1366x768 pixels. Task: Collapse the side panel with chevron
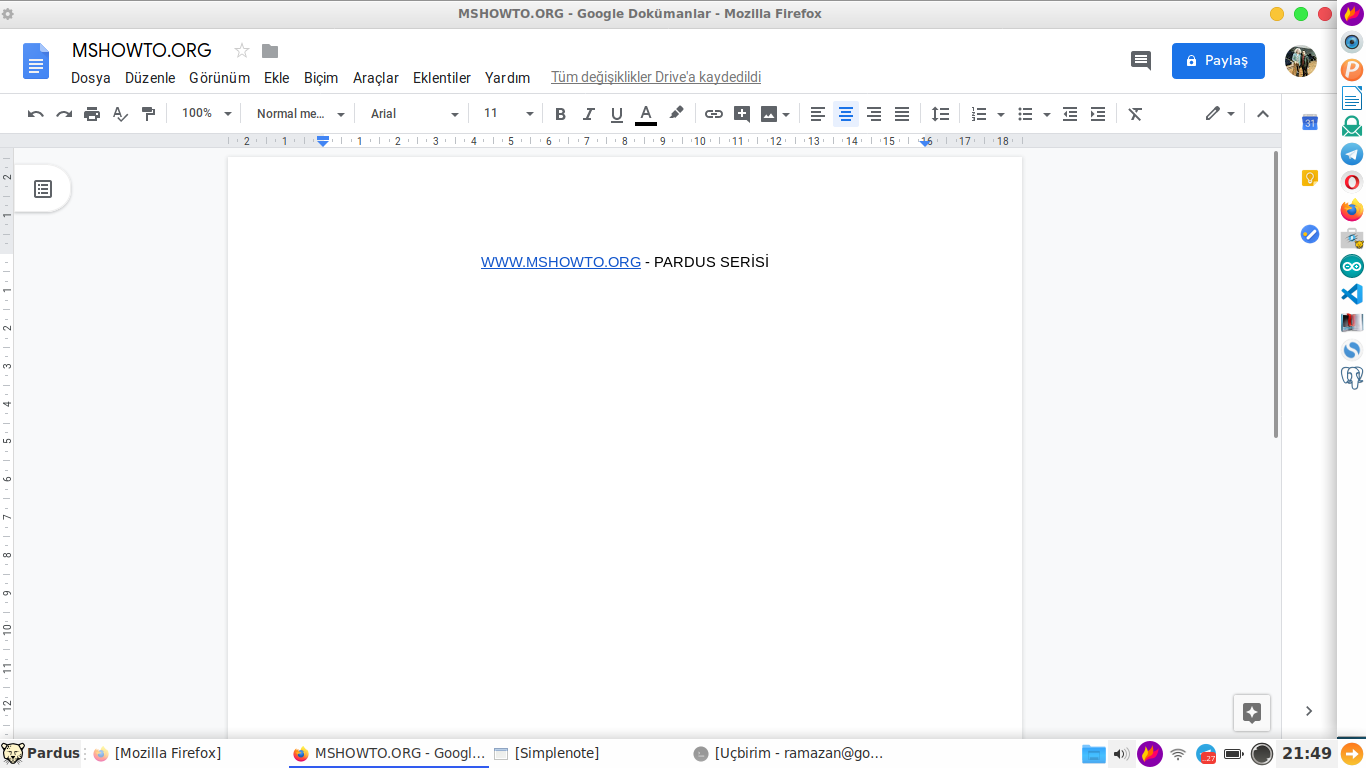pos(1309,711)
